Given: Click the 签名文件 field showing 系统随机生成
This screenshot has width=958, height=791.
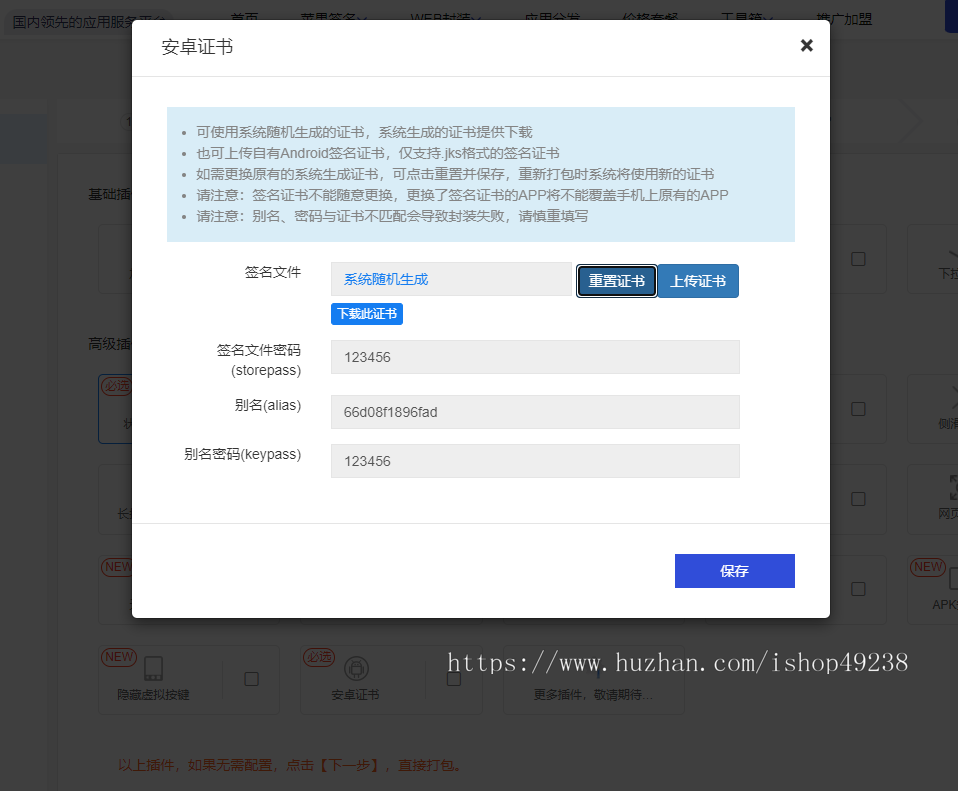Looking at the screenshot, I should click(451, 279).
